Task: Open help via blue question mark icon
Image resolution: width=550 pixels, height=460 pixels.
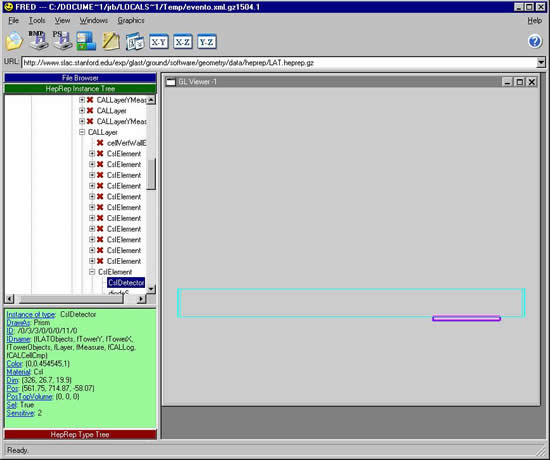Action: coord(535,42)
